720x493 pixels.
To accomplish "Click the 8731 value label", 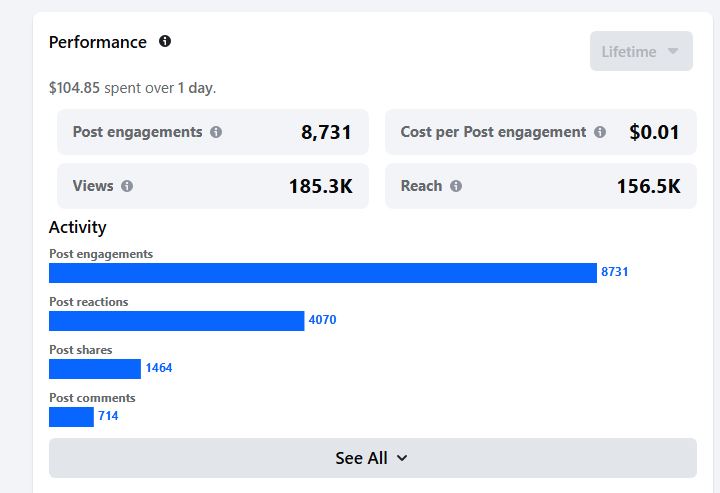I will tap(614, 272).
